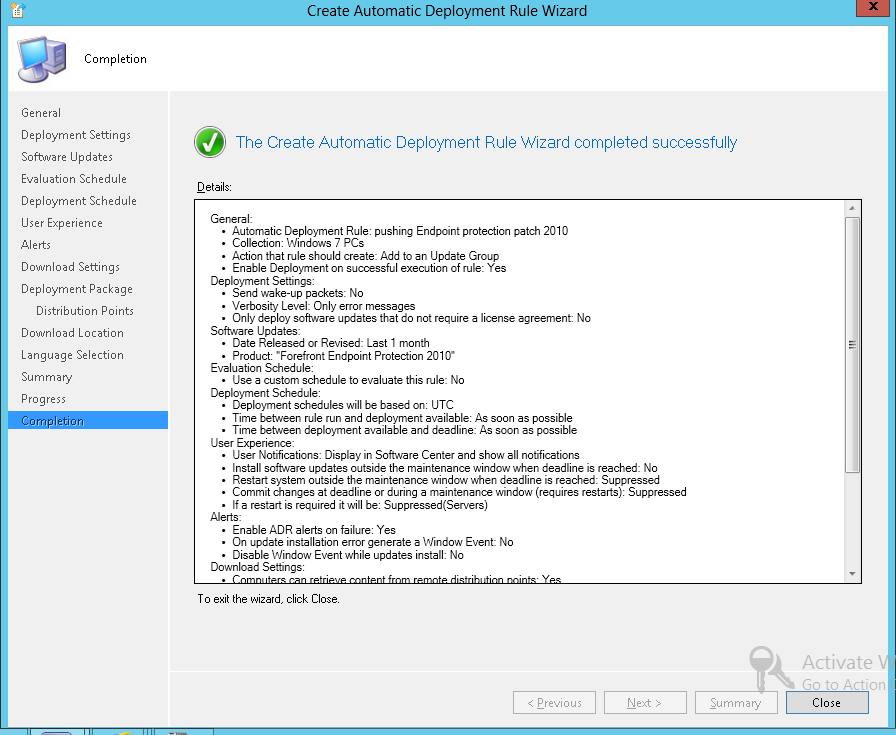Click 'Enable Deployment on successful execution' line

369,268
